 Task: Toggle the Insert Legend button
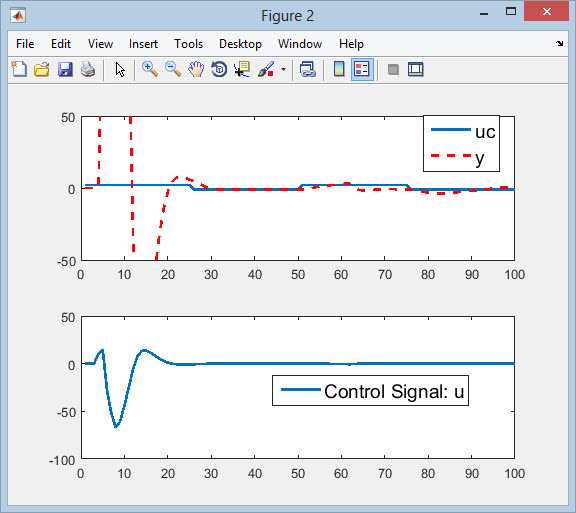click(362, 69)
